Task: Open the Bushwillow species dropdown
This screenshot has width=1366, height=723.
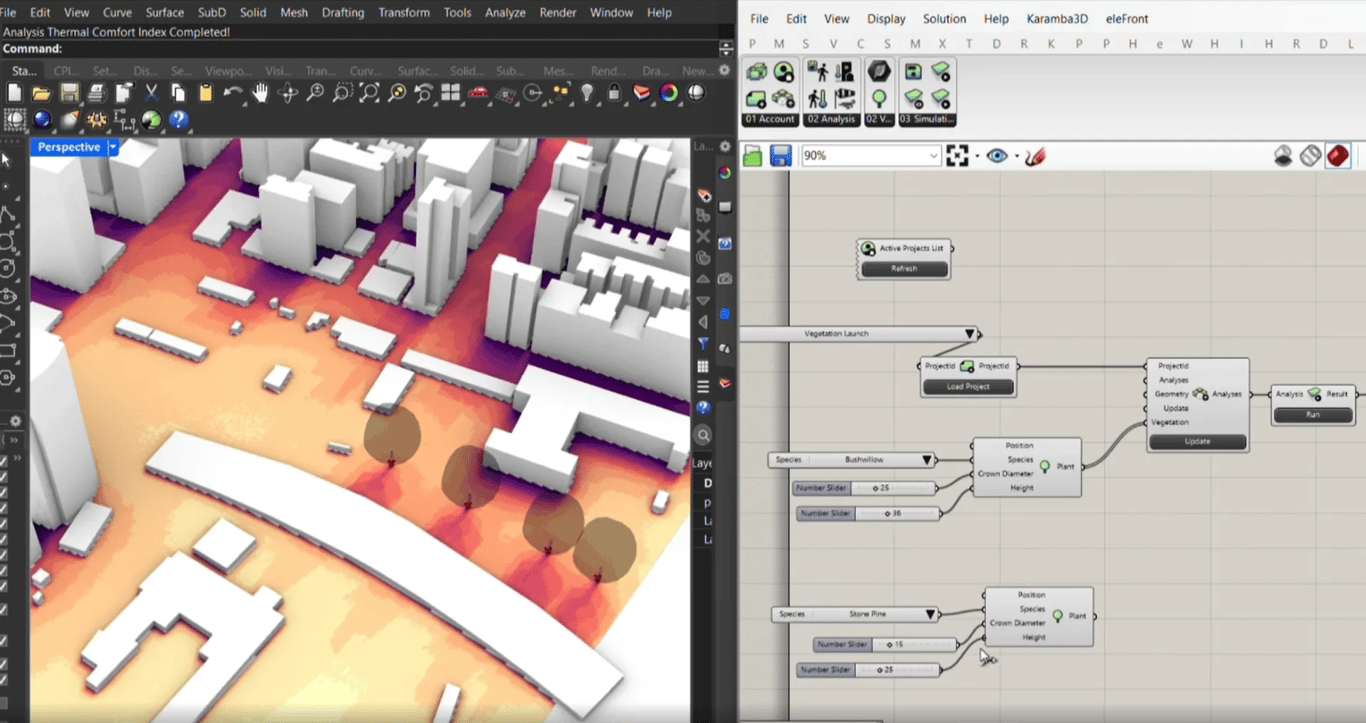Action: 927,460
